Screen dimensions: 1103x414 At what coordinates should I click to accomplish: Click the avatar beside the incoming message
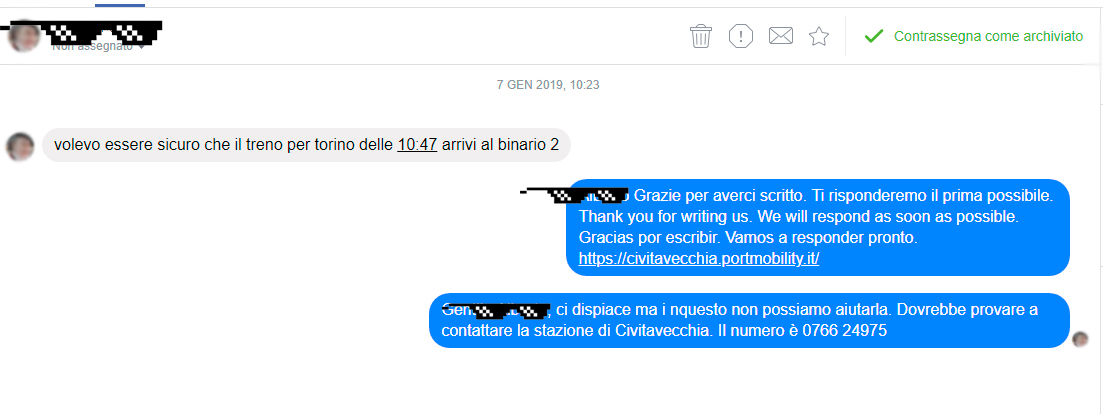point(20,146)
